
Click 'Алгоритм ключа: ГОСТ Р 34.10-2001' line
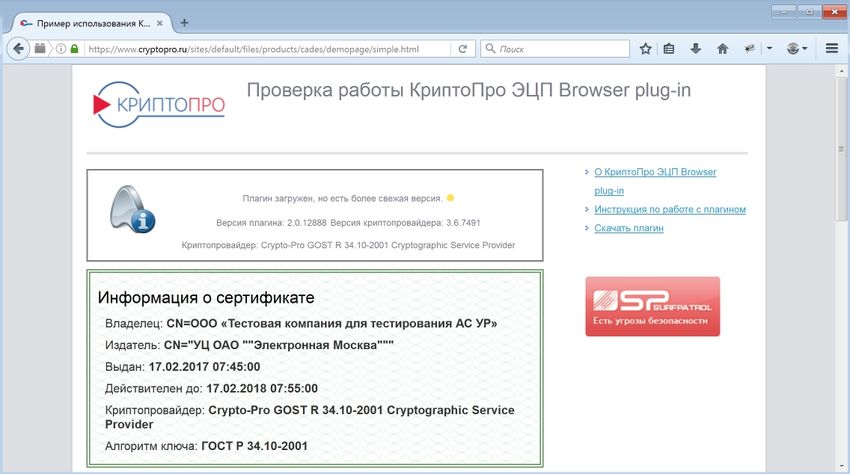[206, 446]
